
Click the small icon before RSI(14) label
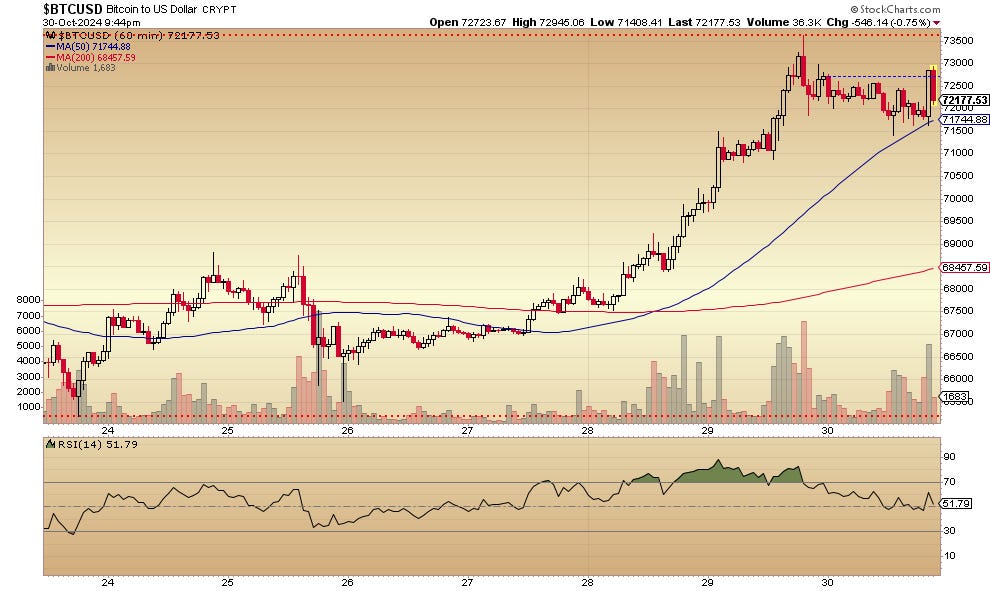pos(51,445)
